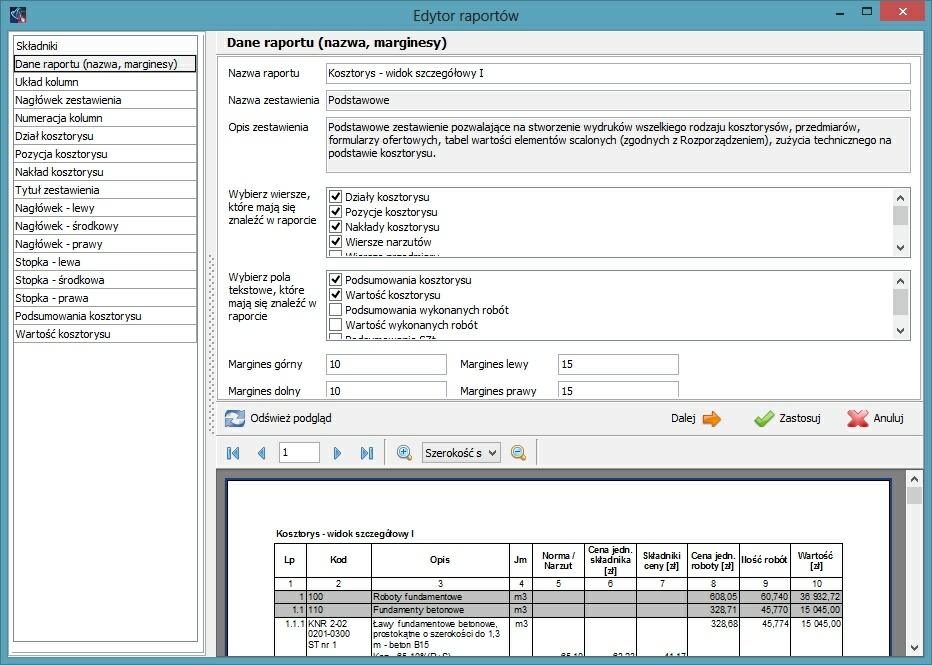
Task: Open Stopka - prawa section
Action: pos(105,298)
